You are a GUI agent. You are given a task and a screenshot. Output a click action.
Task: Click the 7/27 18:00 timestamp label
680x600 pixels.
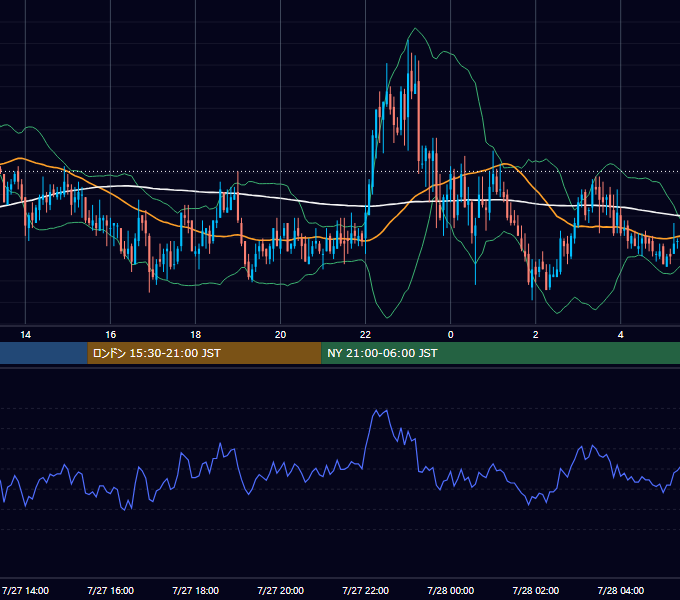(x=196, y=590)
